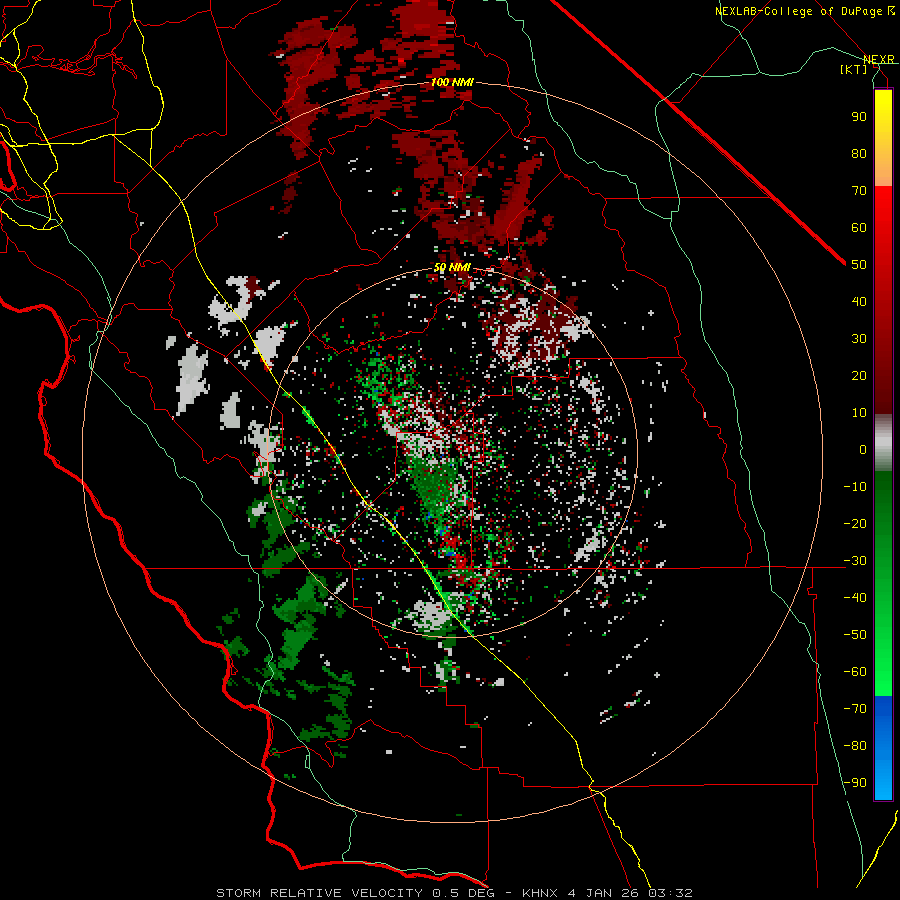Click the 90 value on the velocity scale
The height and width of the screenshot is (900, 900).
click(859, 117)
